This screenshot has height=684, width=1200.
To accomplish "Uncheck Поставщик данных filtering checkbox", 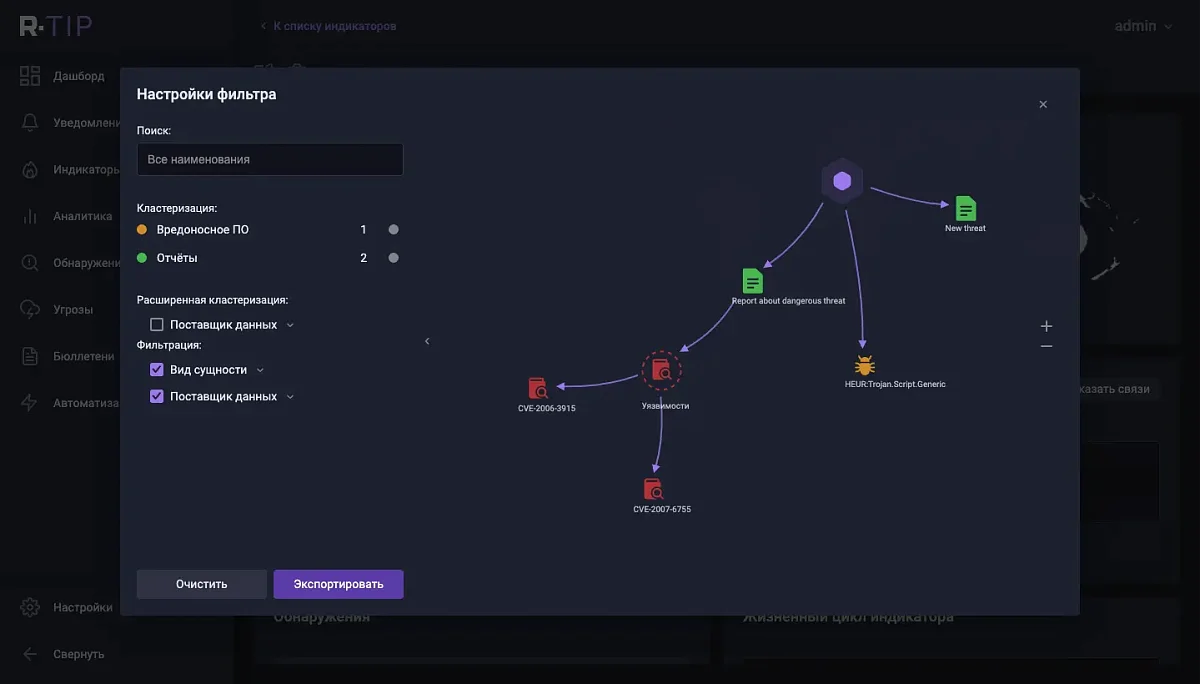I will [157, 397].
